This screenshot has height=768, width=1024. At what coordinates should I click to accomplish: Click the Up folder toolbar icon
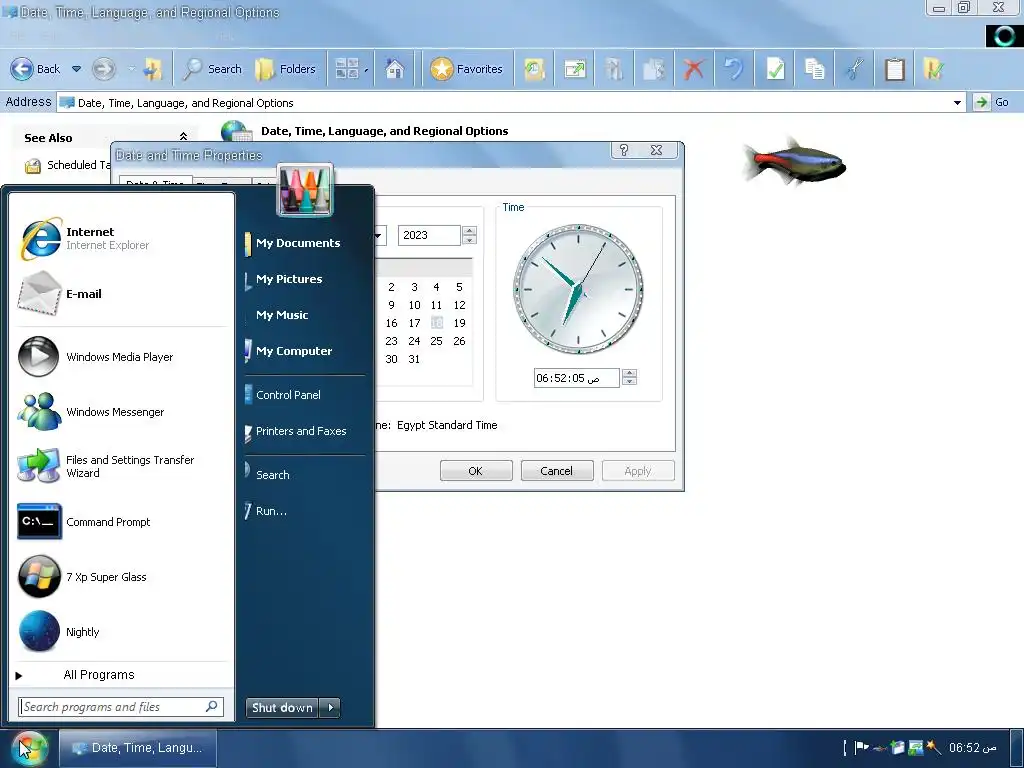click(x=153, y=69)
